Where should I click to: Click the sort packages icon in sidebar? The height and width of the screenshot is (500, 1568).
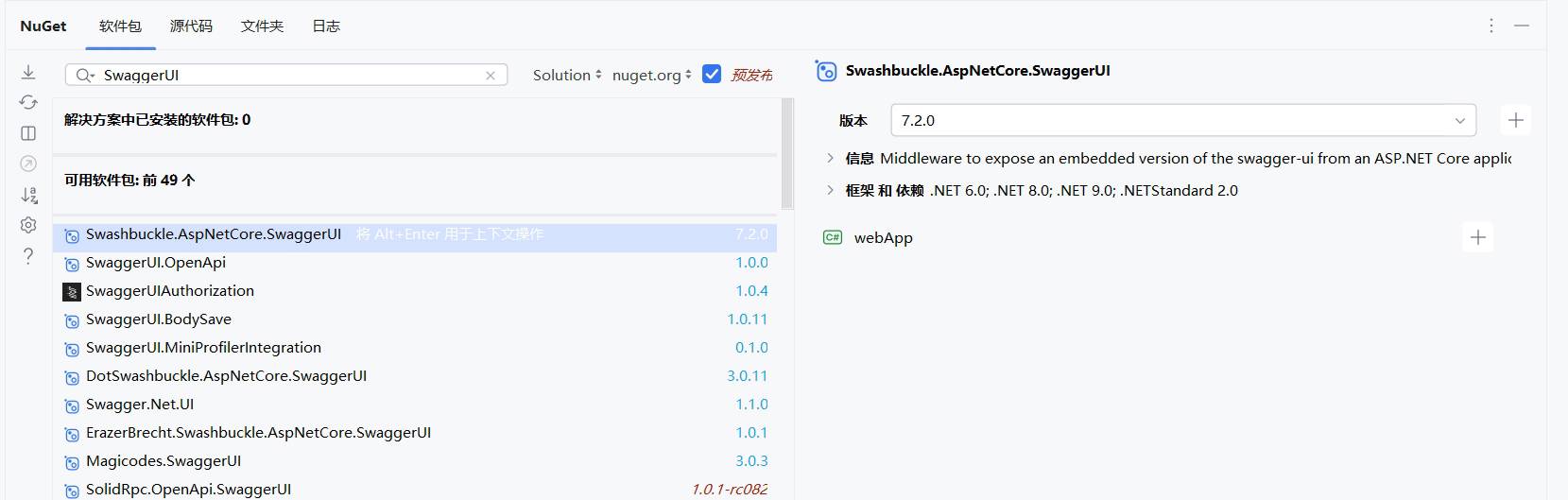tap(28, 195)
